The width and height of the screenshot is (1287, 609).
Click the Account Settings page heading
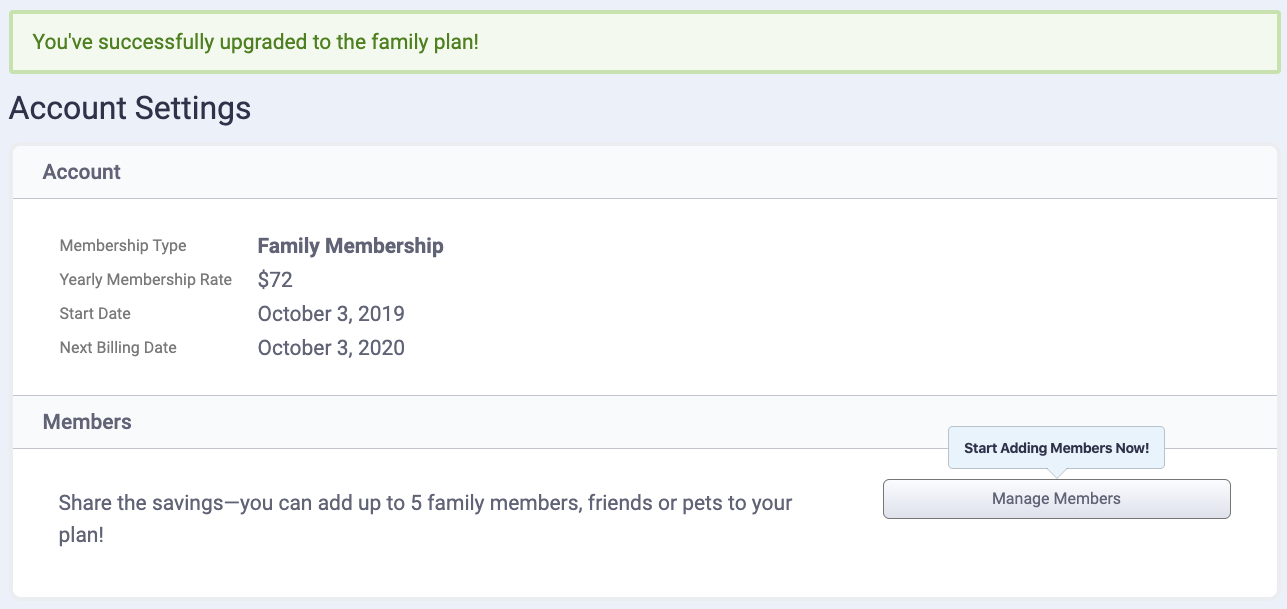(x=130, y=108)
